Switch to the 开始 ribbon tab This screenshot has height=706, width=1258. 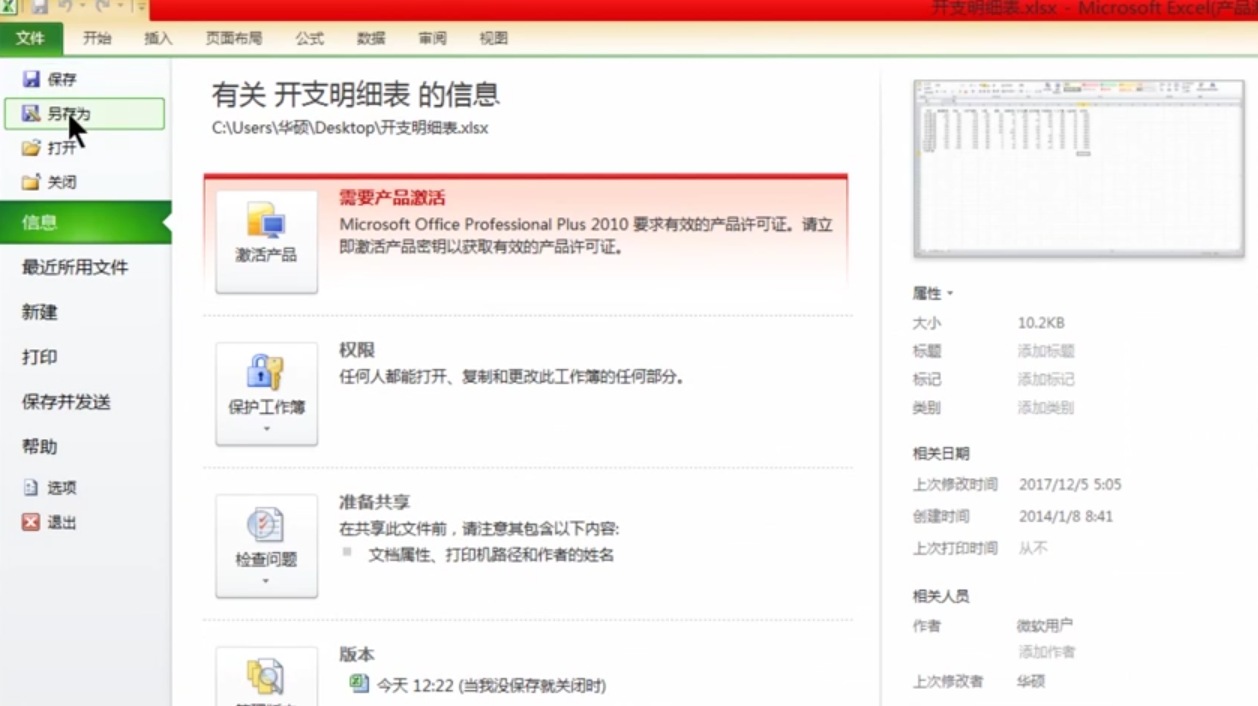[97, 38]
